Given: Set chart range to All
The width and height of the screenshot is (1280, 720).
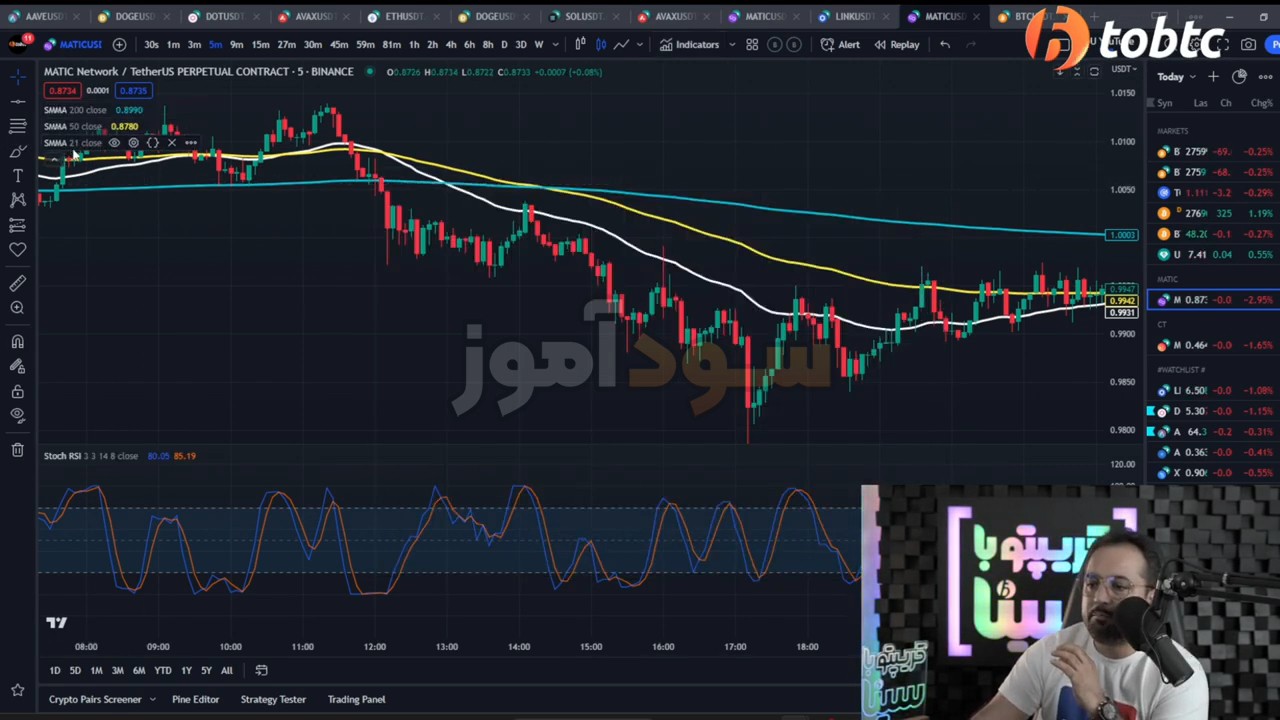Looking at the screenshot, I should click(226, 670).
